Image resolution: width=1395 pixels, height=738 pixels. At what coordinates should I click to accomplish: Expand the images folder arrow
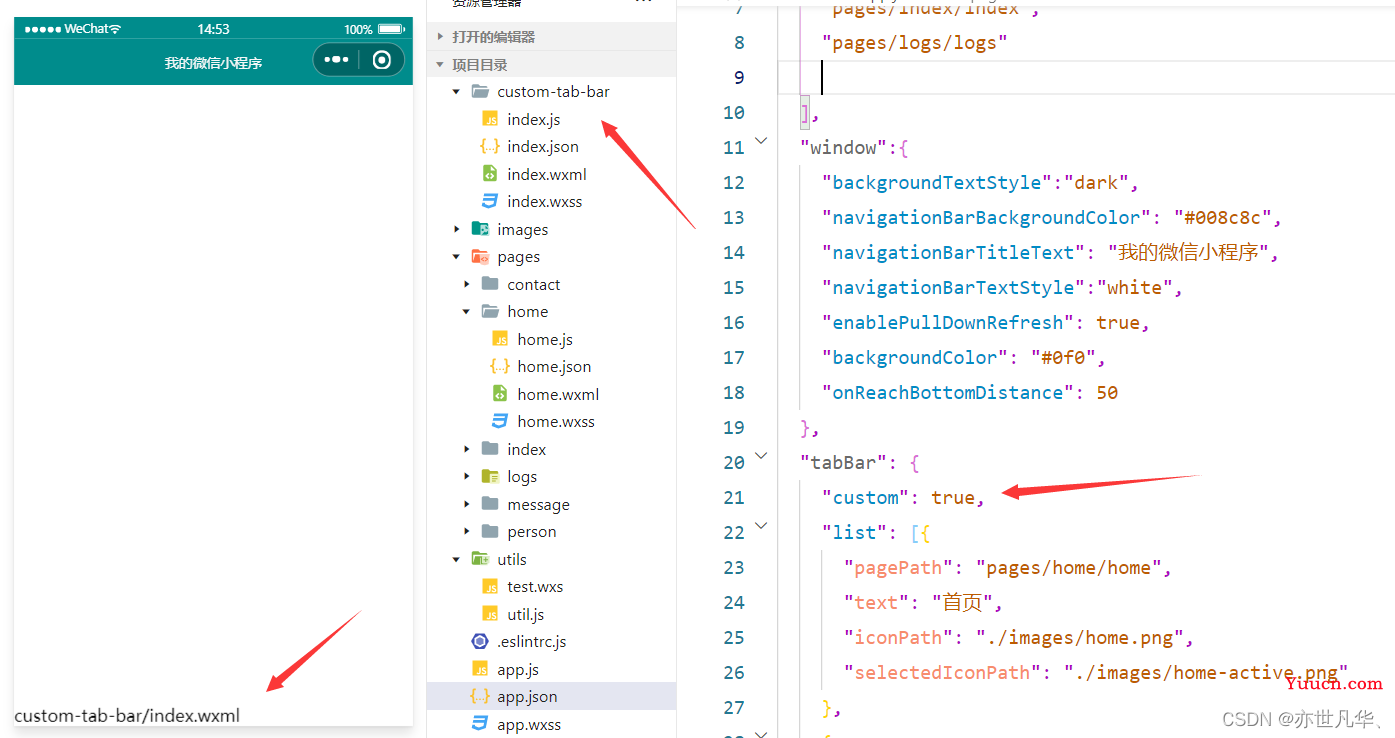(457, 229)
